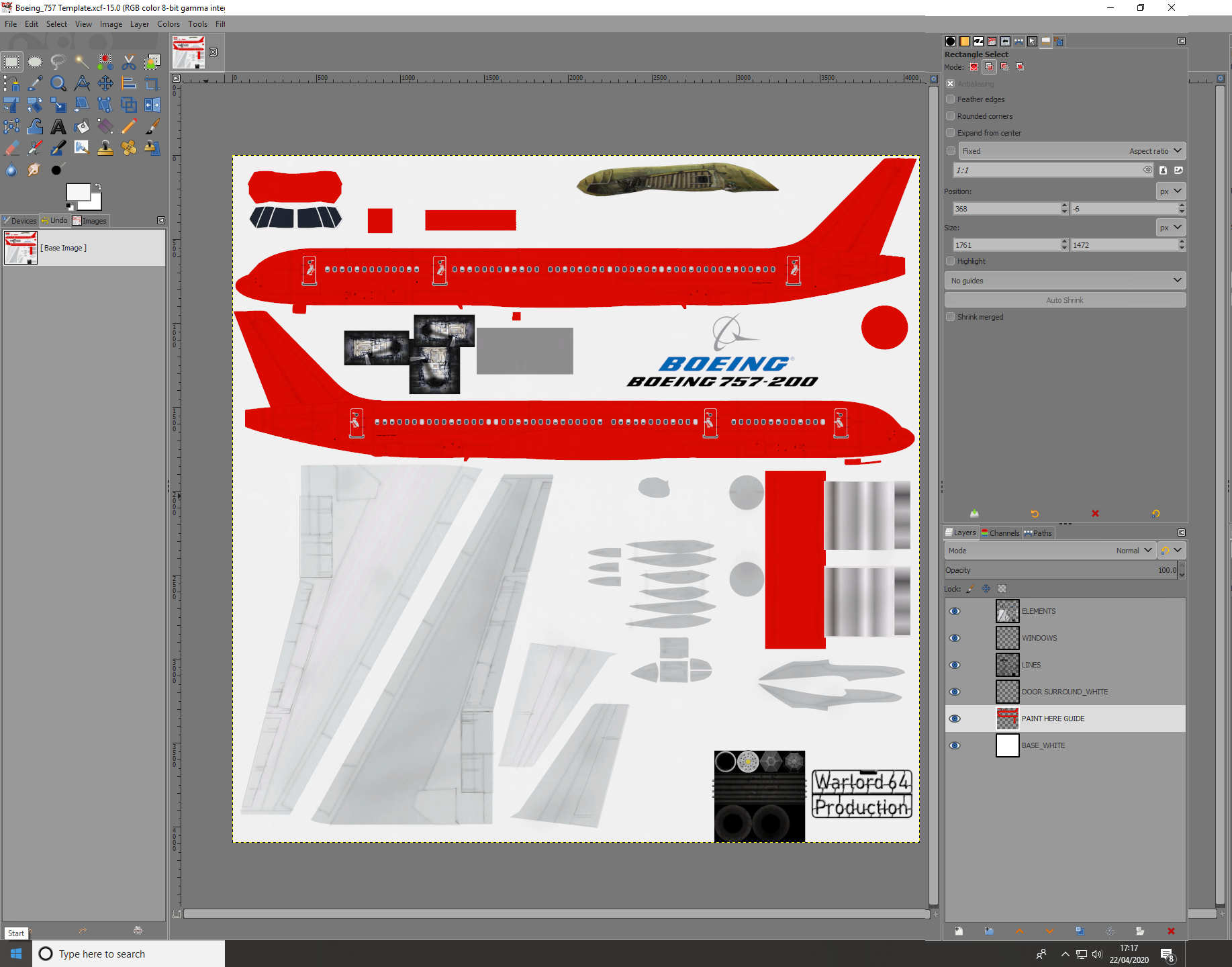Click the delete layer red X icon
This screenshot has height=967, width=1232.
click(1171, 931)
